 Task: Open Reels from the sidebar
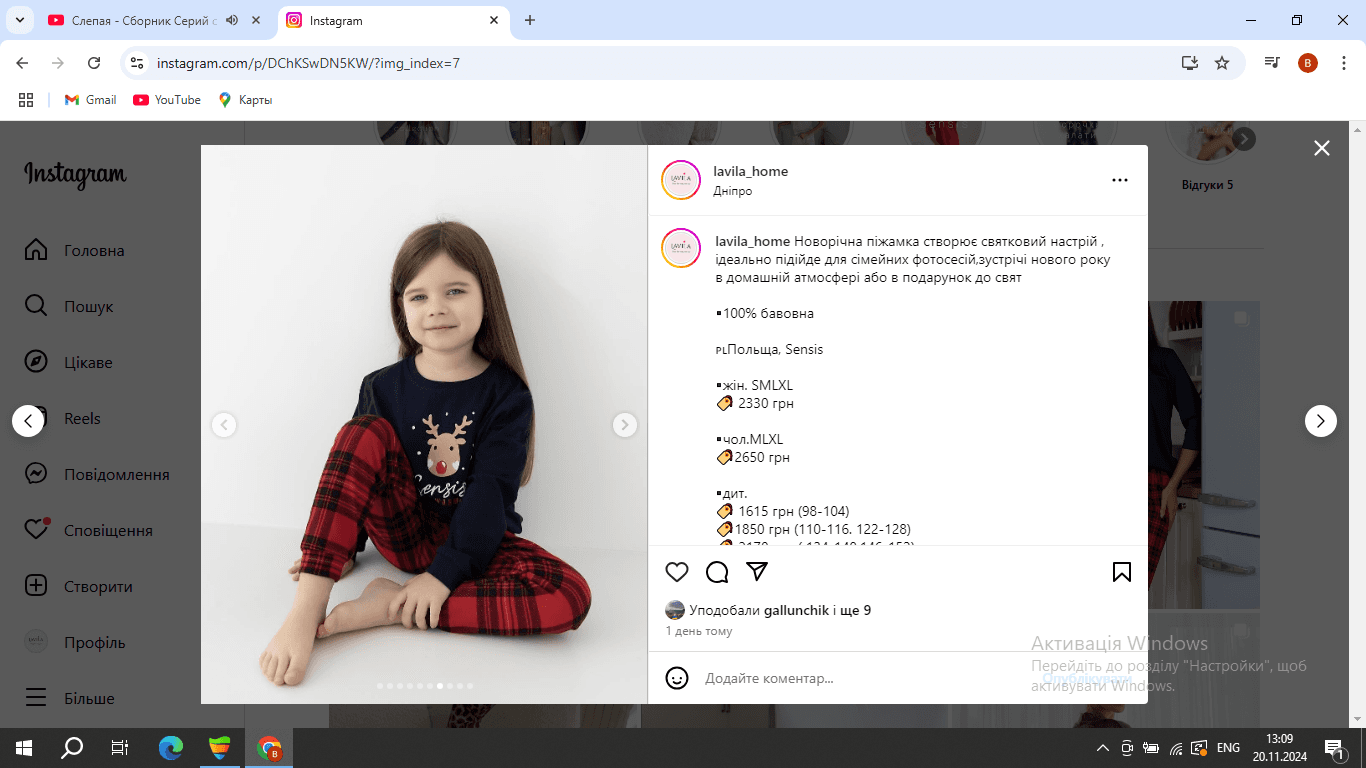click(x=63, y=418)
